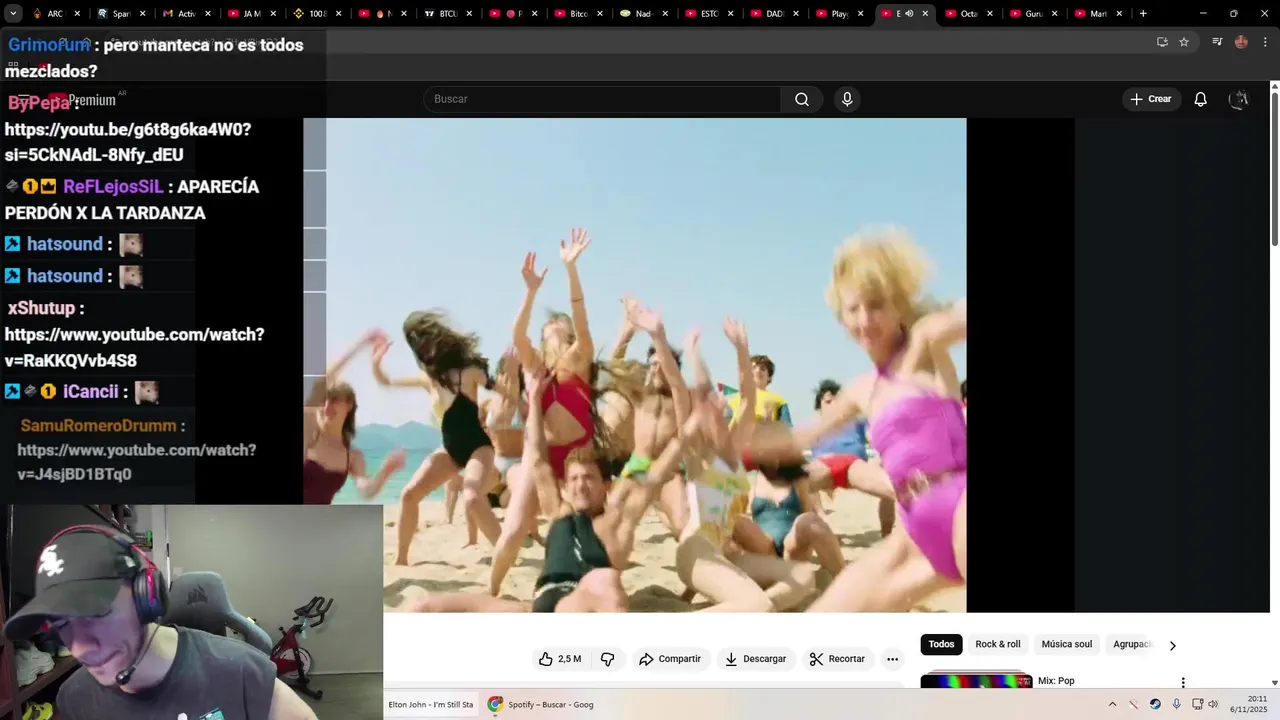This screenshot has height=720, width=1280.
Task: Open Spotify Chrome taskbar window
Action: (541, 704)
